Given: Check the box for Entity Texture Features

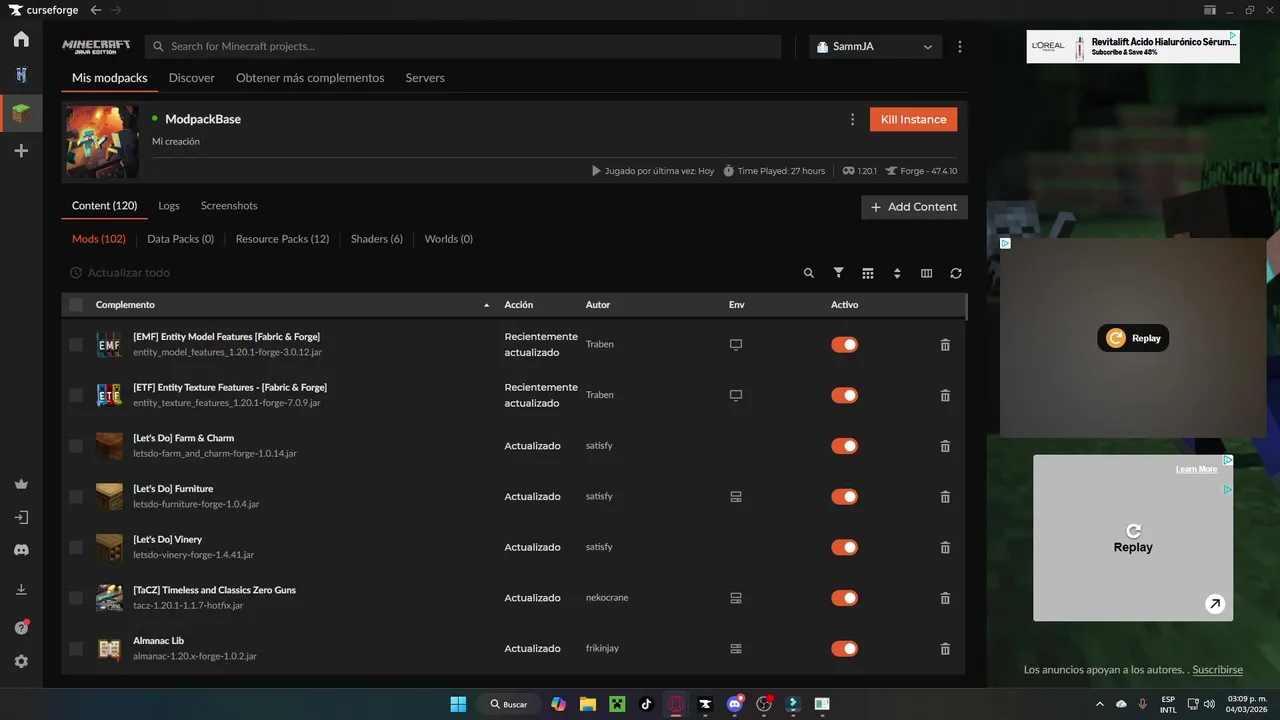Looking at the screenshot, I should (76, 395).
